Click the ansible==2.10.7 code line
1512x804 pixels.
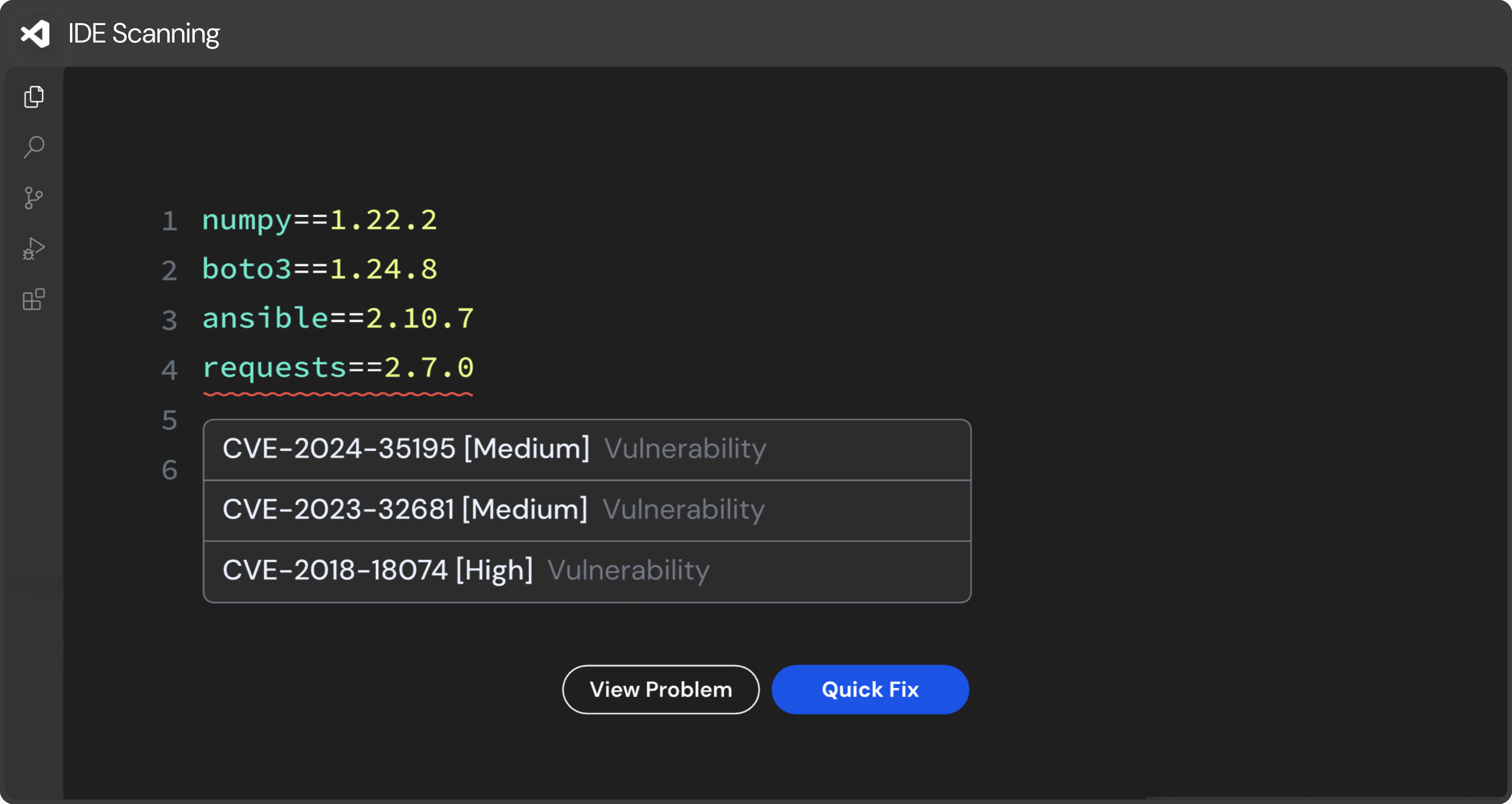coord(338,319)
